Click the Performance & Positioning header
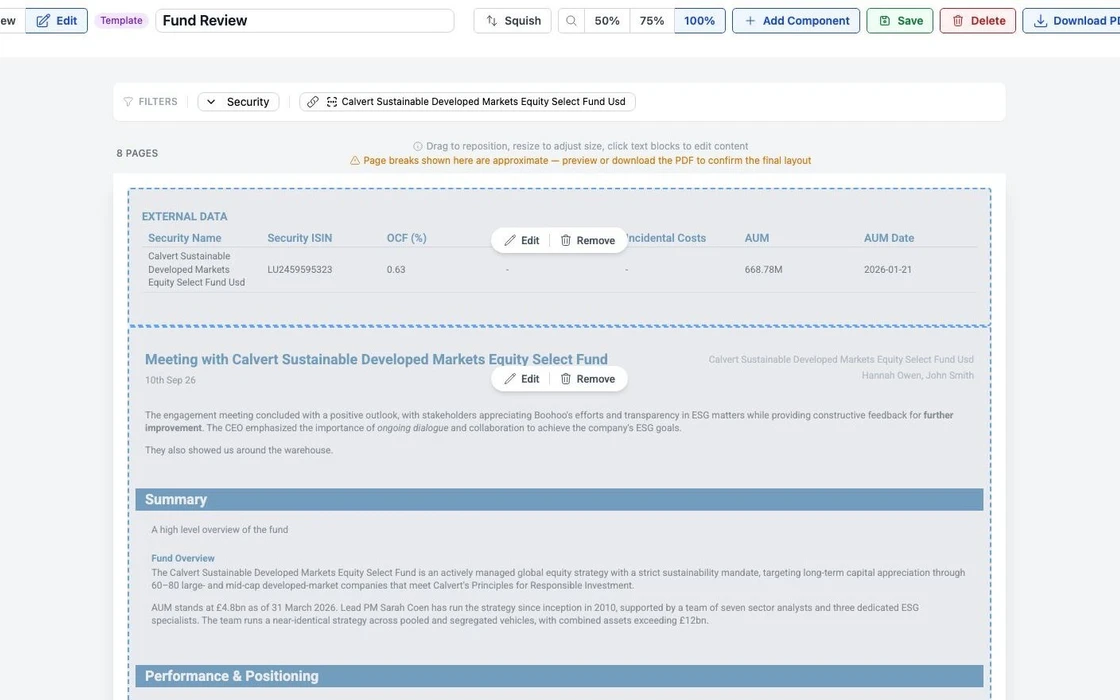The image size is (1120, 700). point(559,676)
